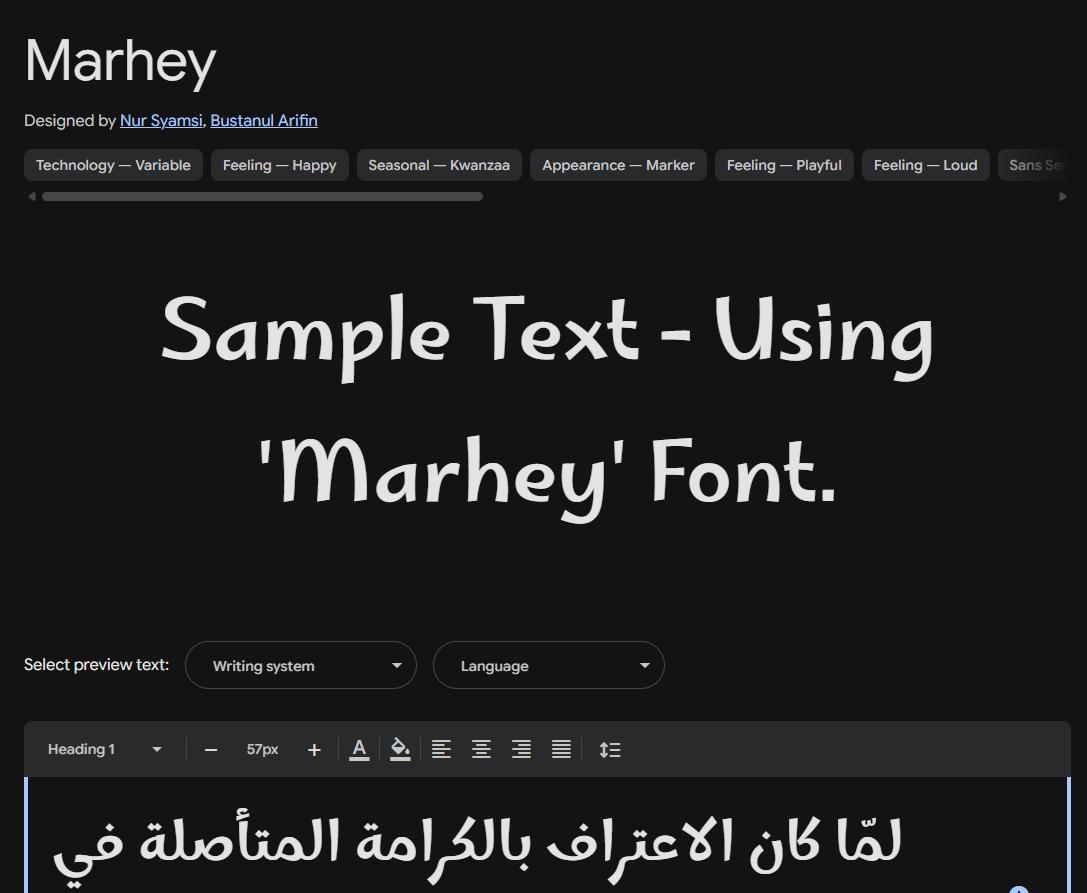1087x893 pixels.
Task: Open the Language dropdown
Action: click(x=549, y=665)
